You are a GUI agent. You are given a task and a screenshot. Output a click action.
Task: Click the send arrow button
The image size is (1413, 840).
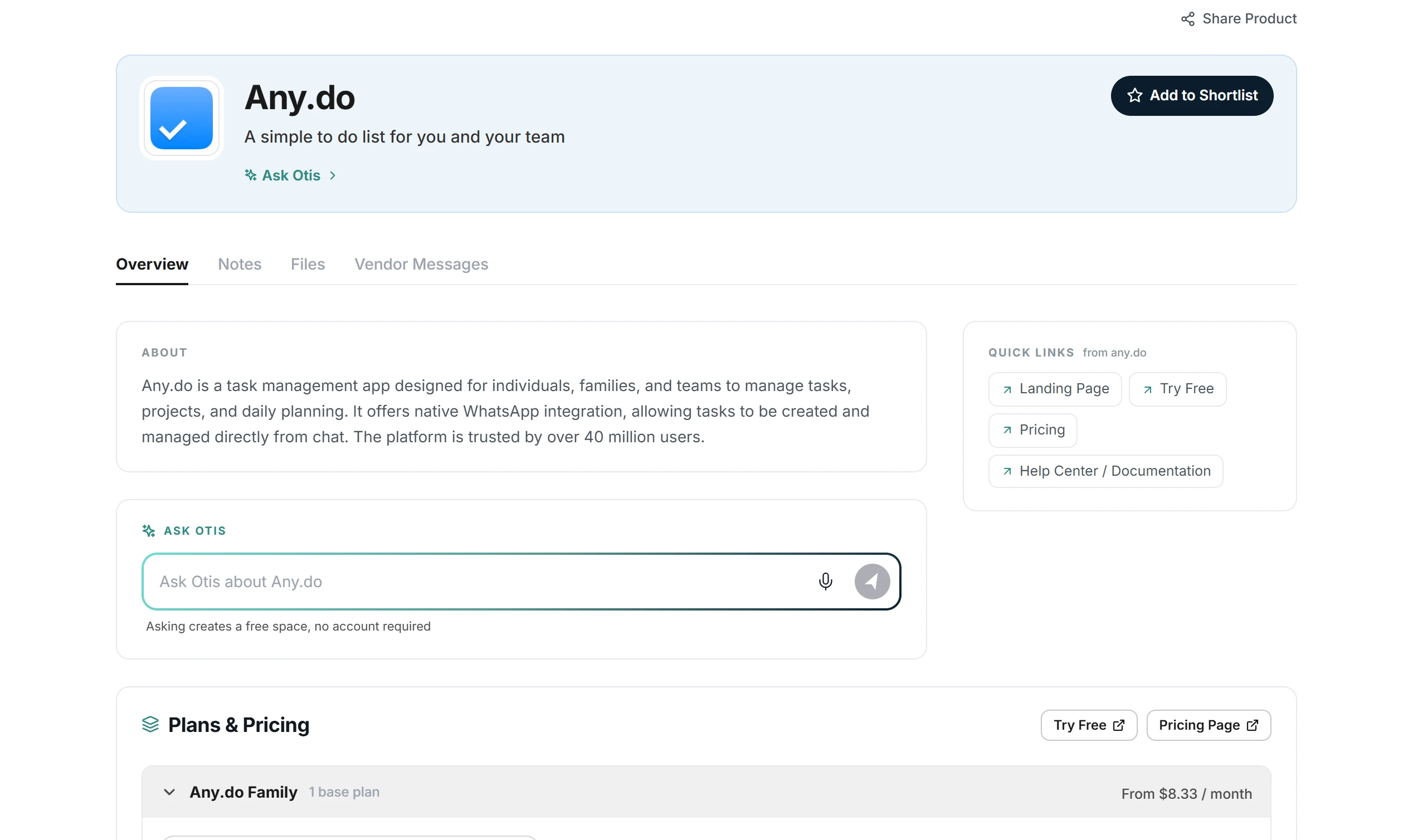click(872, 582)
